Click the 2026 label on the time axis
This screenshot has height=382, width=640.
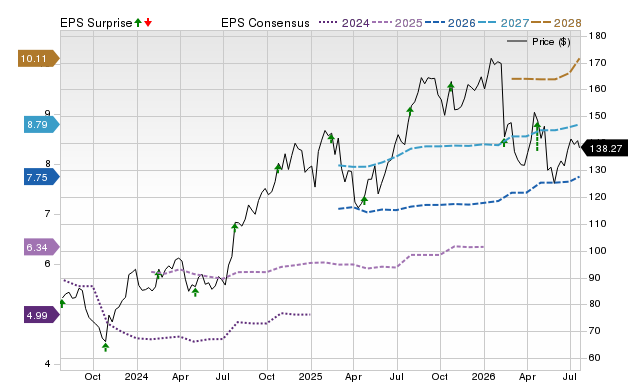click(483, 376)
